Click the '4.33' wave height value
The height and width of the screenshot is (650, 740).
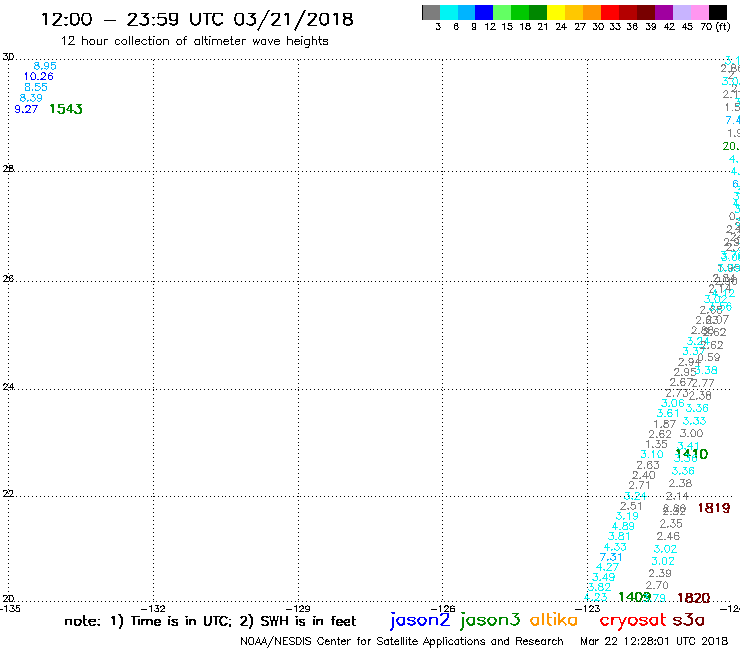615,547
